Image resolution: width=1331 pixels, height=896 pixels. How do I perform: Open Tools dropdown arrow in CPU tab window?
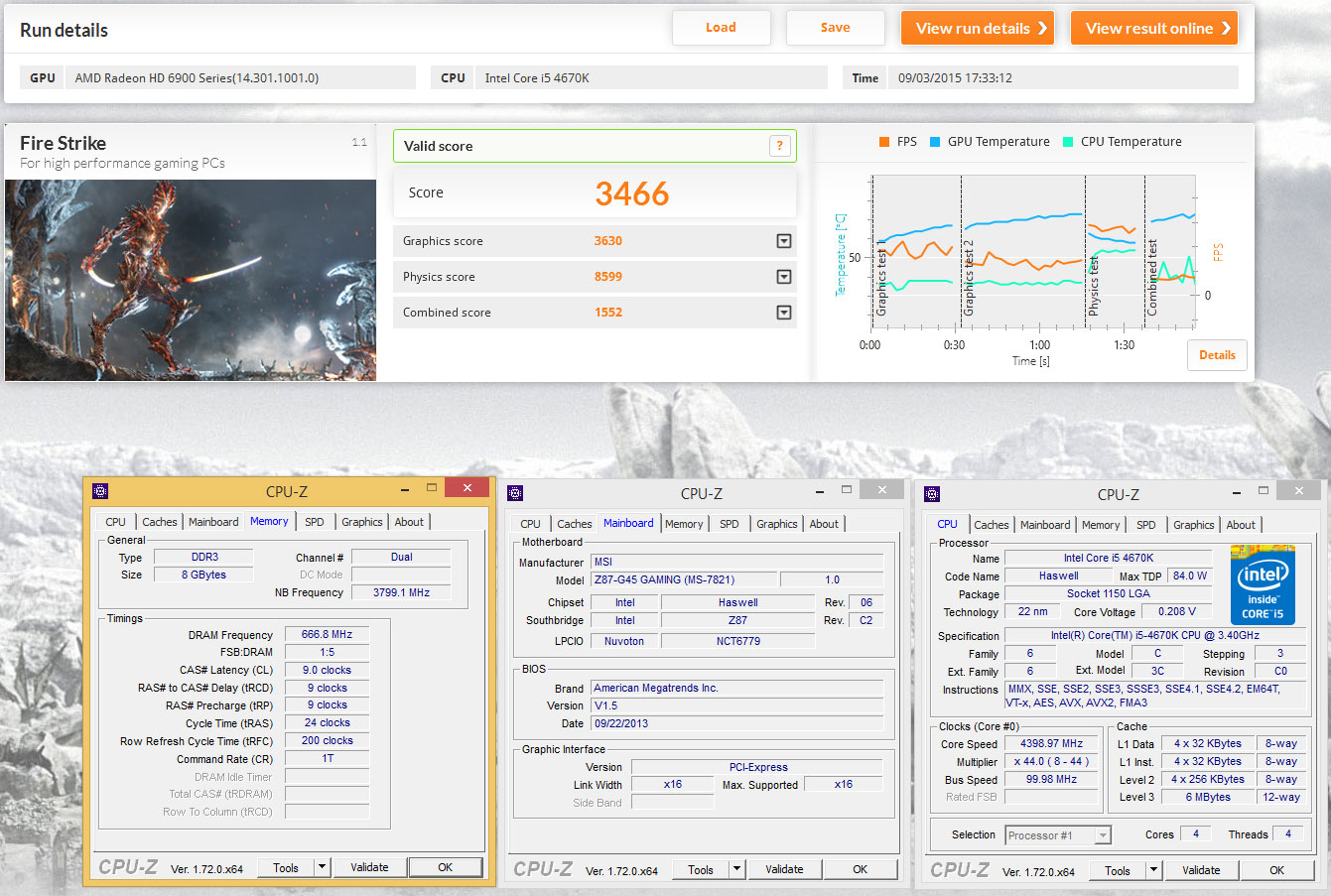1153,870
